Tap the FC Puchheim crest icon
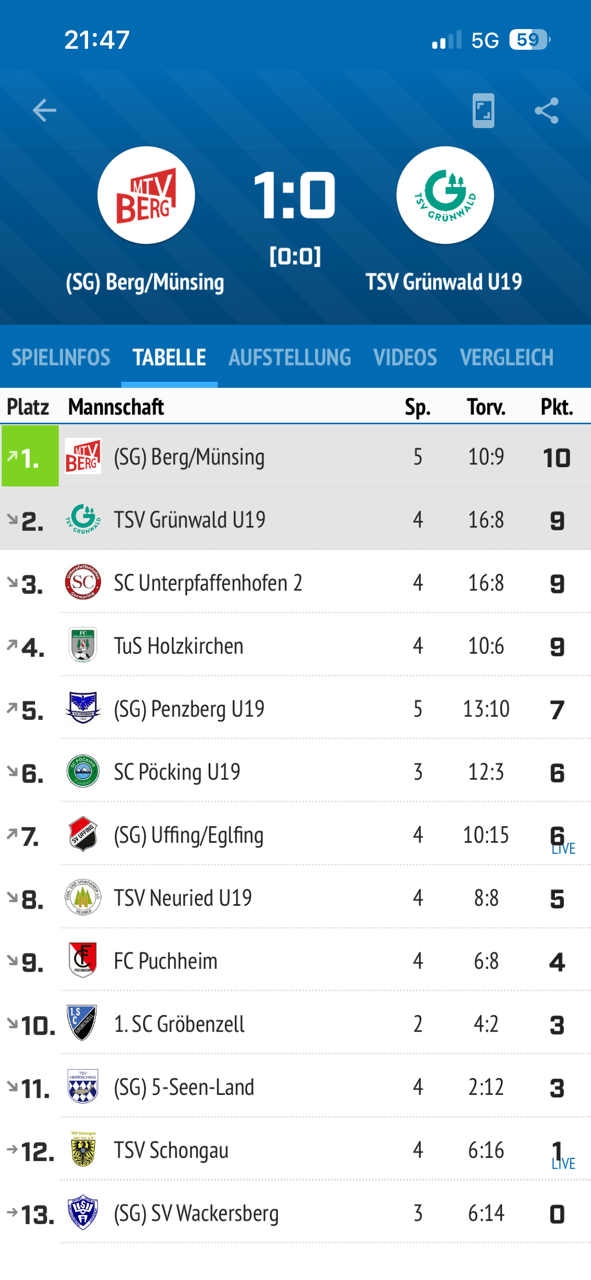591x1280 pixels. click(x=83, y=960)
